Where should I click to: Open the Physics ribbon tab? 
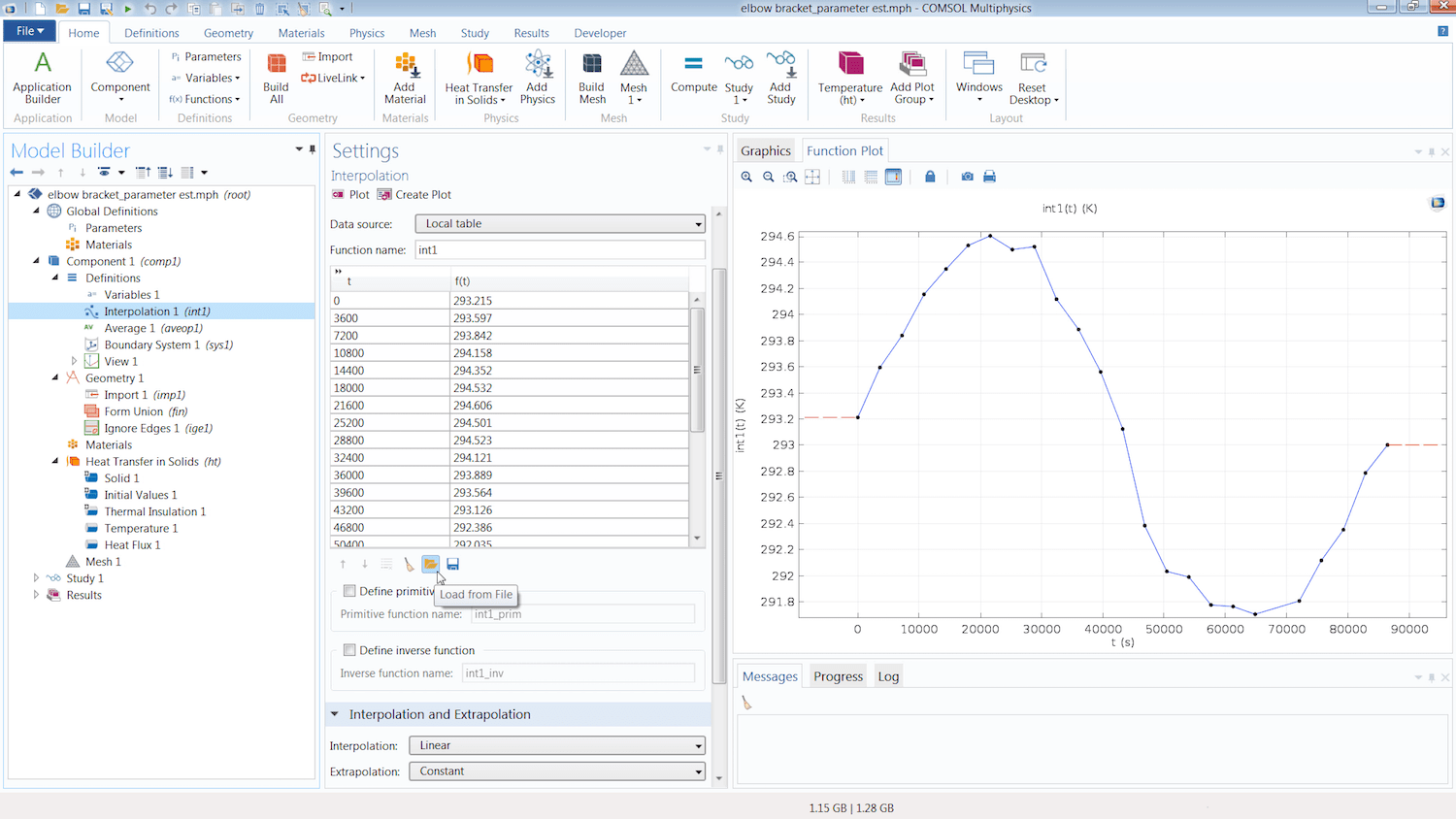pos(366,32)
